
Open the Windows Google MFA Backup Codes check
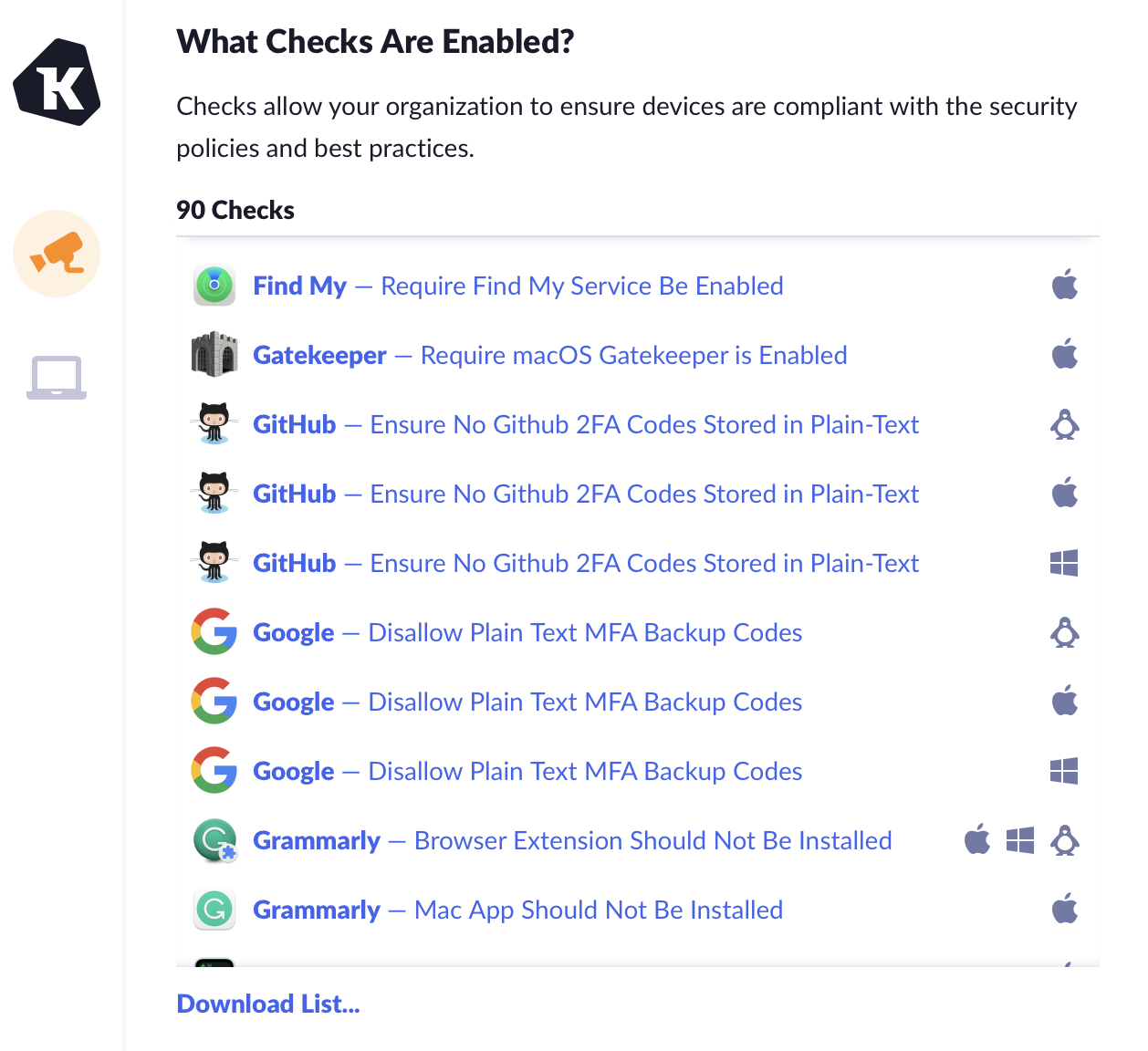(527, 772)
